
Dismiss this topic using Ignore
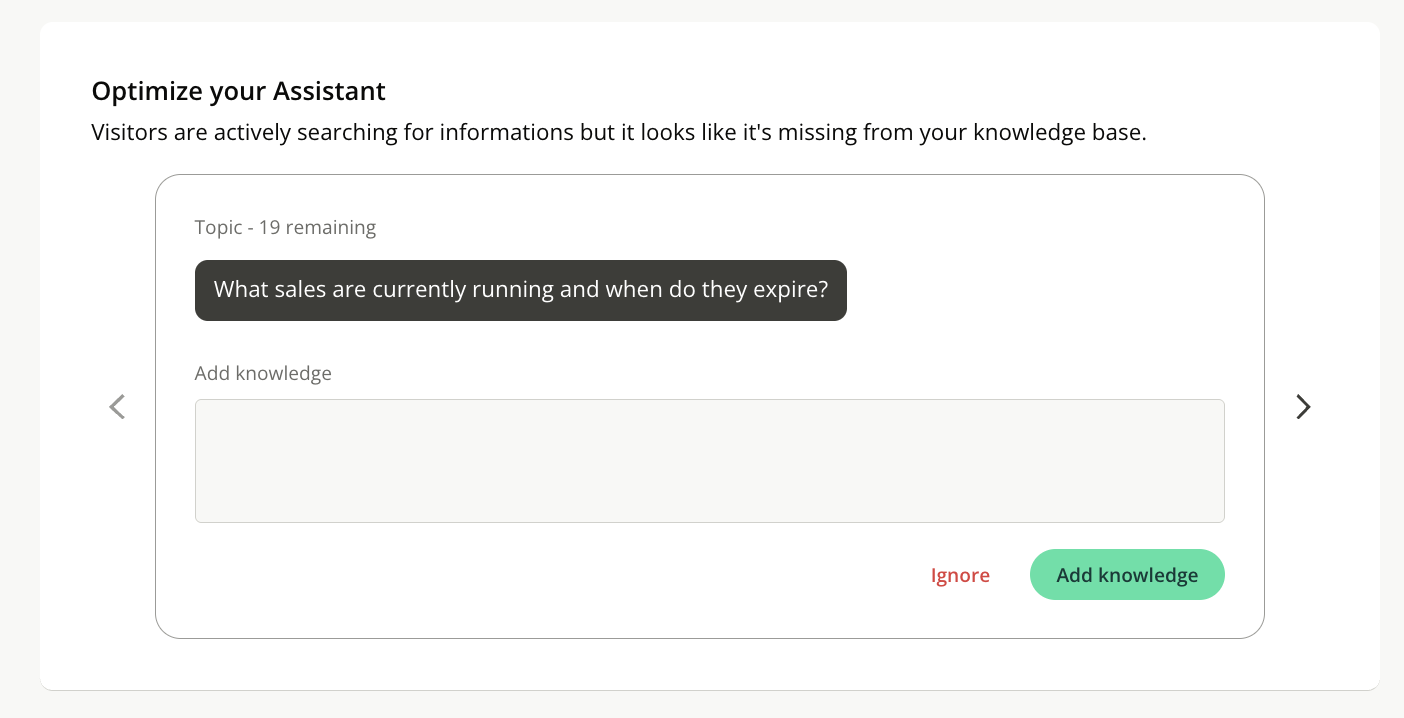(960, 576)
